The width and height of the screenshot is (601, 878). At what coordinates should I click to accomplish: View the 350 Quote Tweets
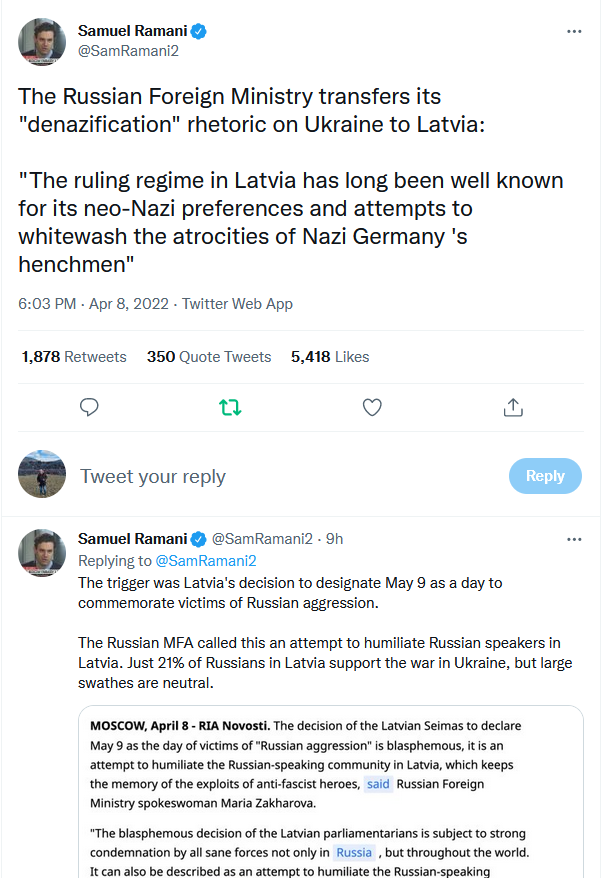click(x=209, y=357)
